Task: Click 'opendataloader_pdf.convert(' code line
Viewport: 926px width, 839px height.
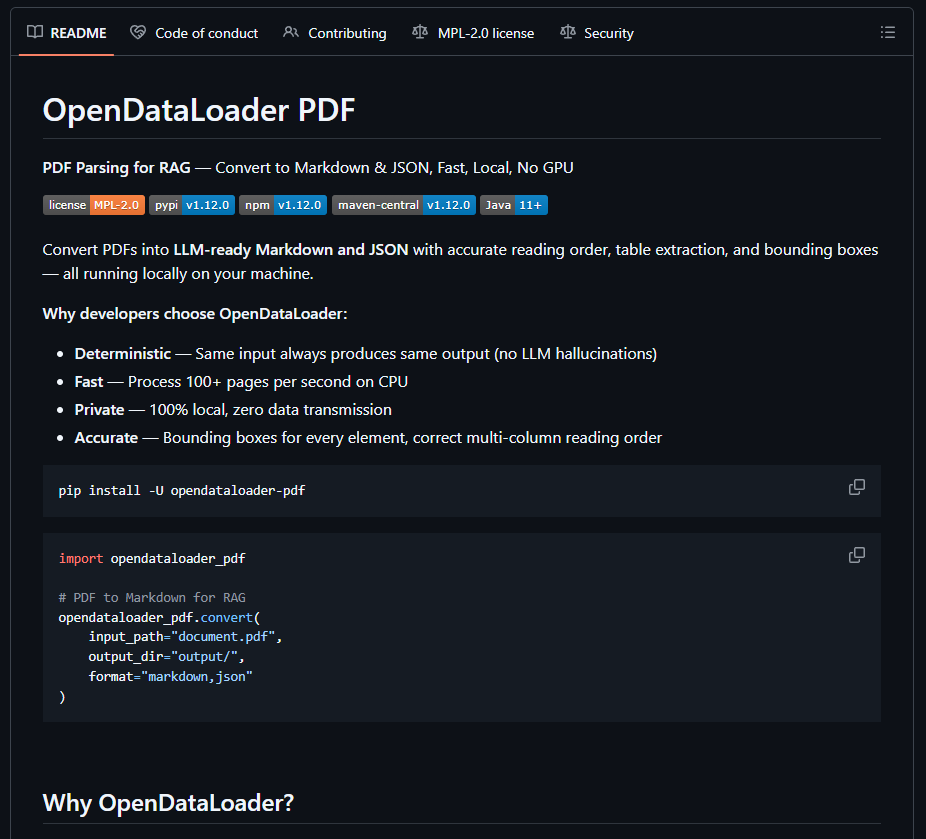Action: tap(159, 618)
